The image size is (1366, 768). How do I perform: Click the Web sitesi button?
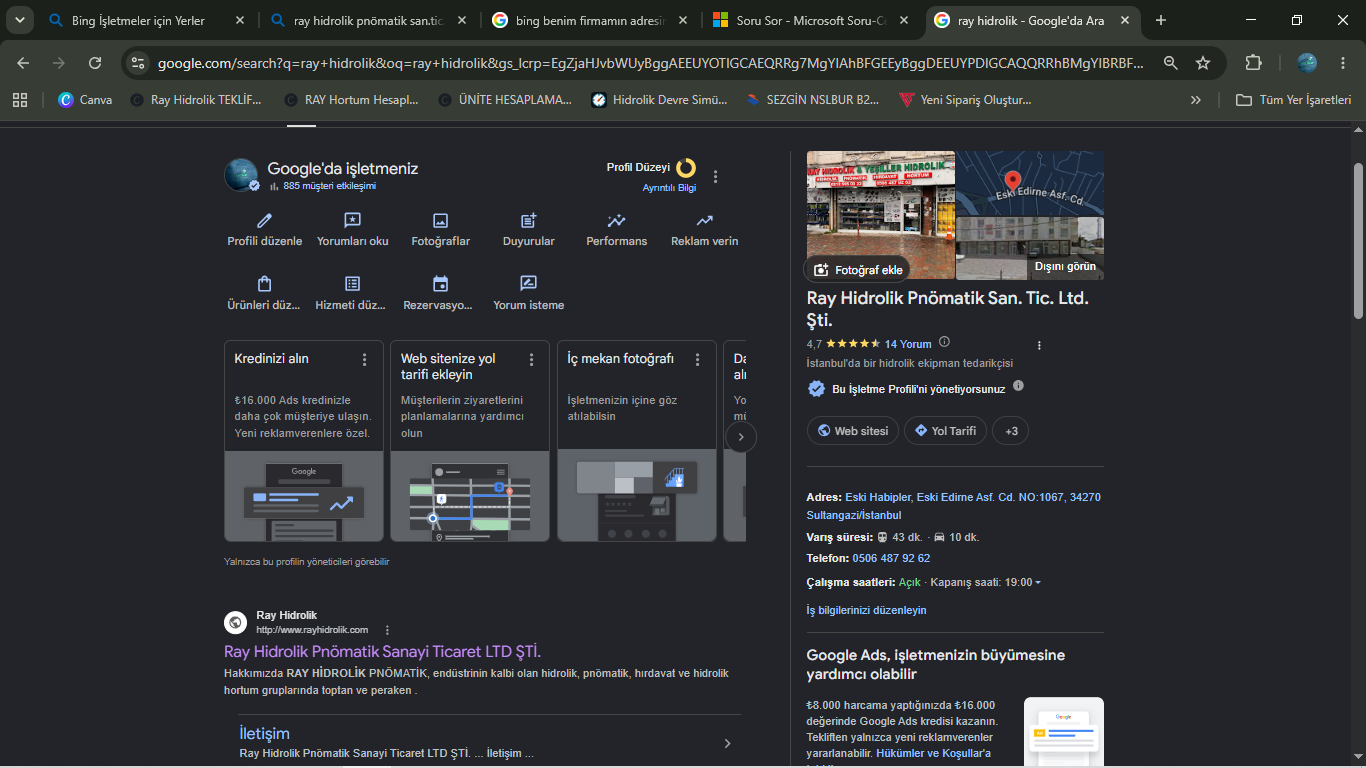853,431
